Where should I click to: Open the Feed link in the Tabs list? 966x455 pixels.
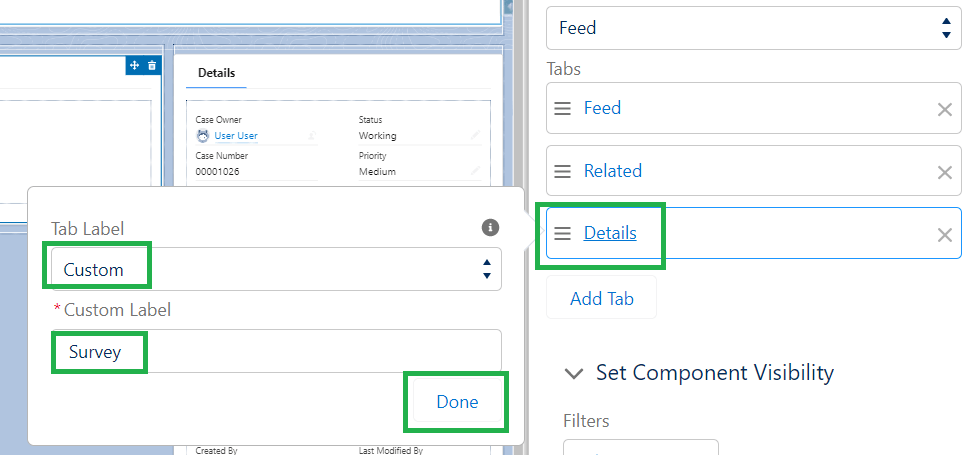pos(602,108)
